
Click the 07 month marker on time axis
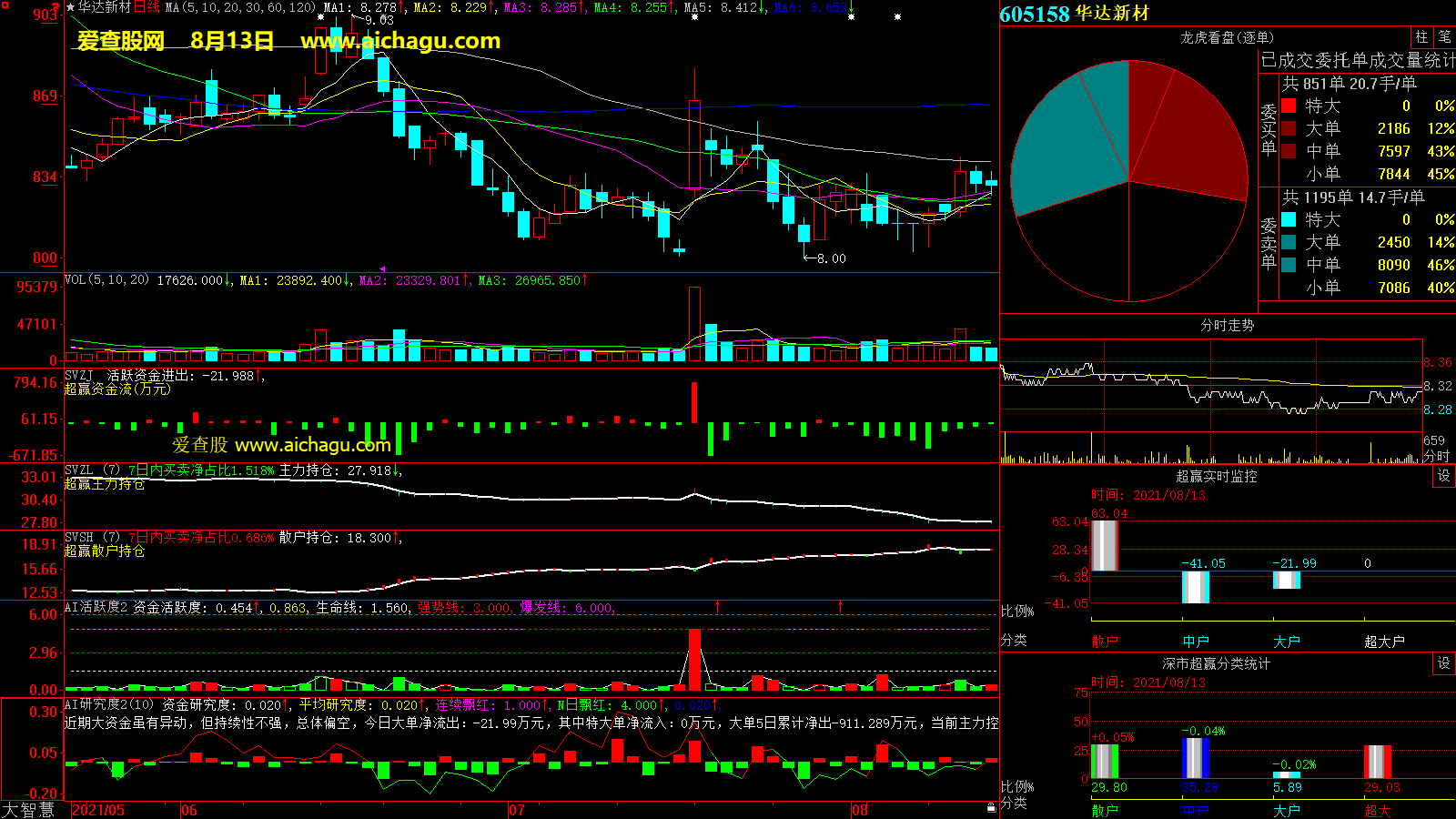pos(517,810)
